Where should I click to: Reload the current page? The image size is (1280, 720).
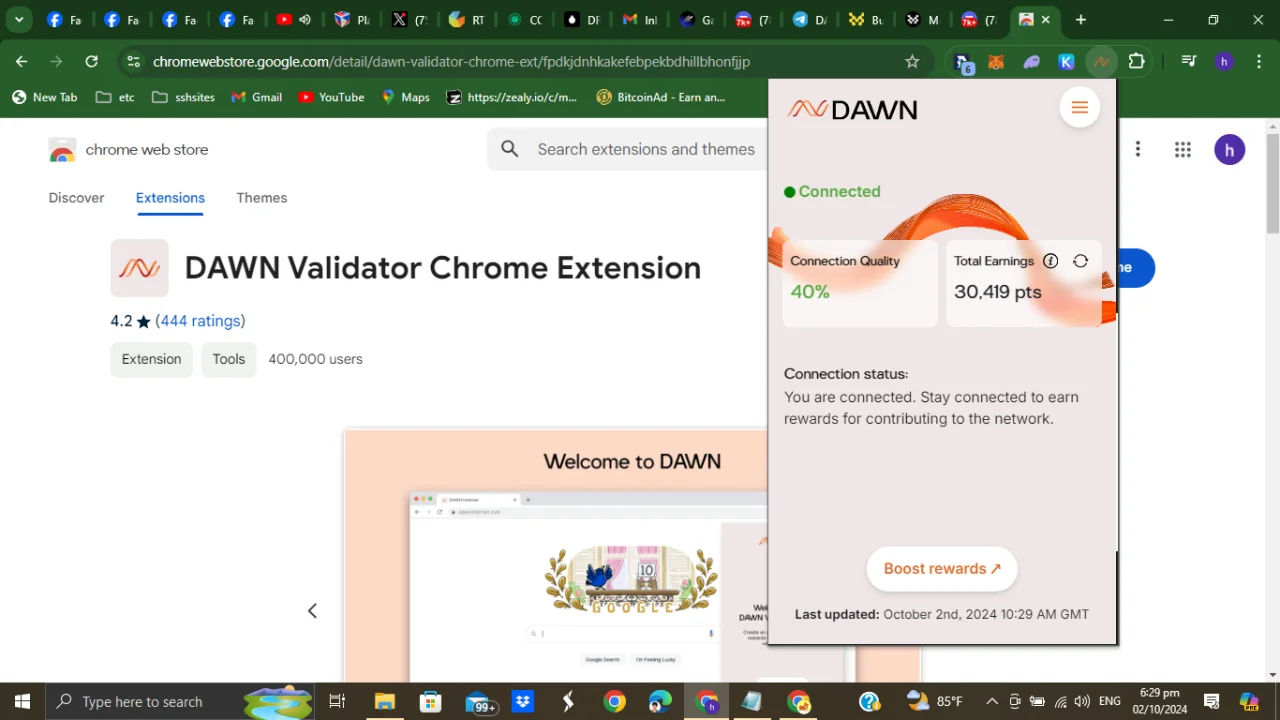91,62
